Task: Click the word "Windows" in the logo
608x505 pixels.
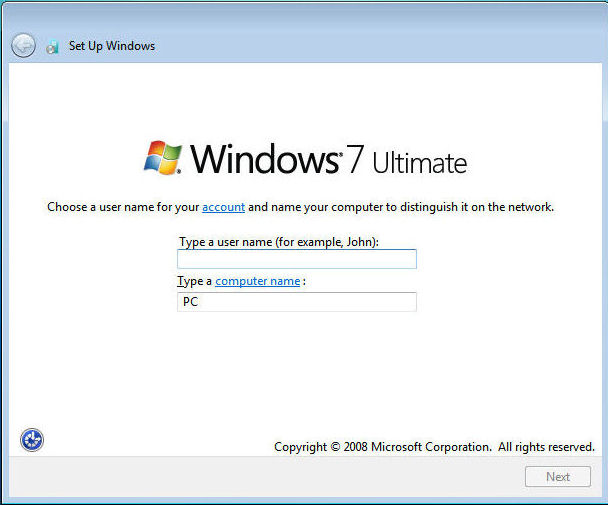Action: point(267,159)
